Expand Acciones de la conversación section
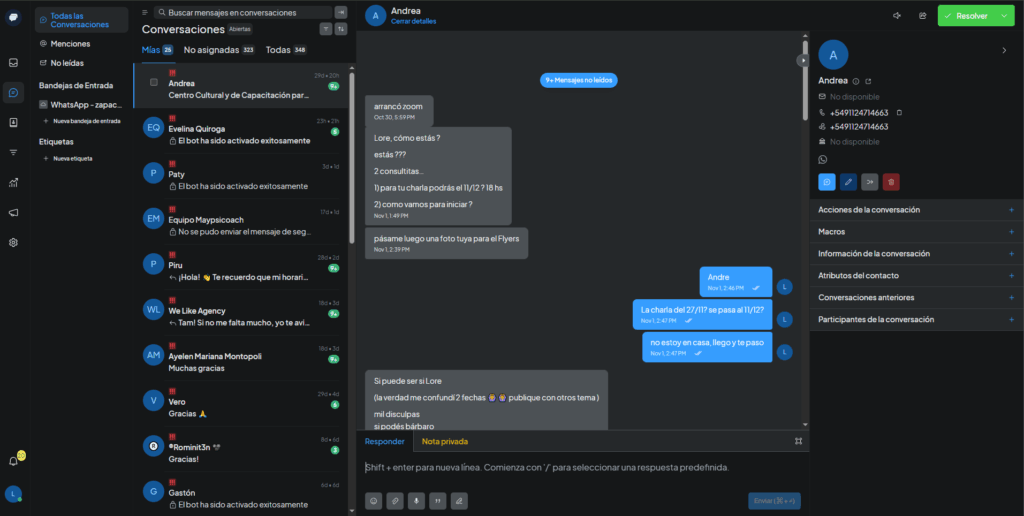 1011,210
